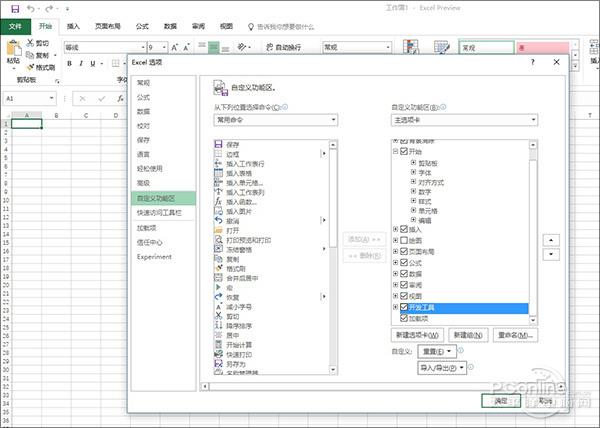
Task: Click the 确定 (OK) button
Action: [x=501, y=399]
